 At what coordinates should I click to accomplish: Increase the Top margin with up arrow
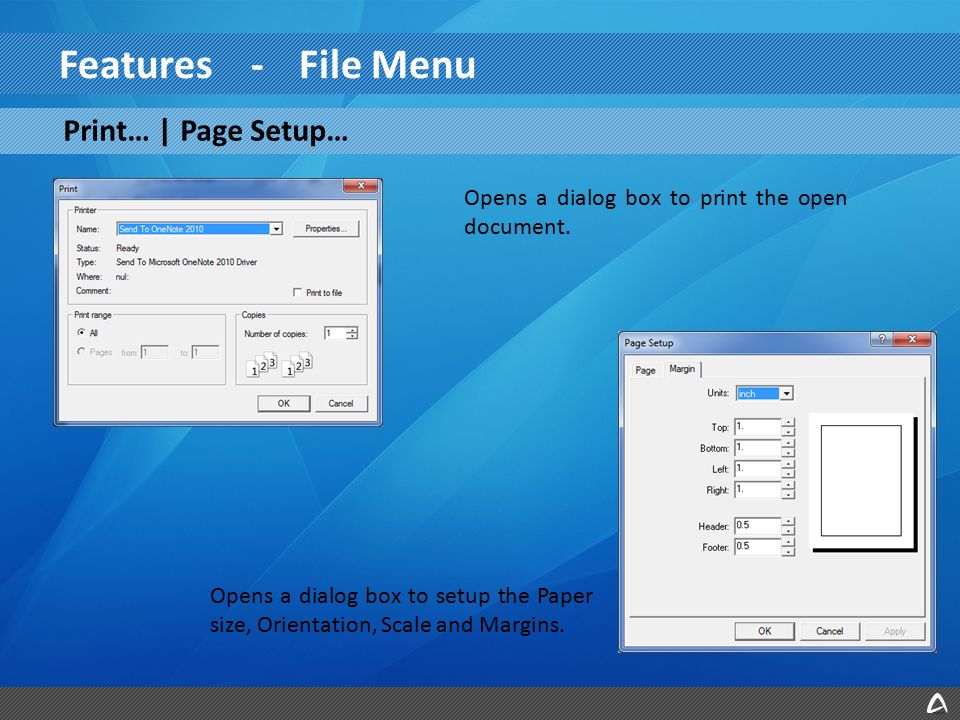click(789, 422)
